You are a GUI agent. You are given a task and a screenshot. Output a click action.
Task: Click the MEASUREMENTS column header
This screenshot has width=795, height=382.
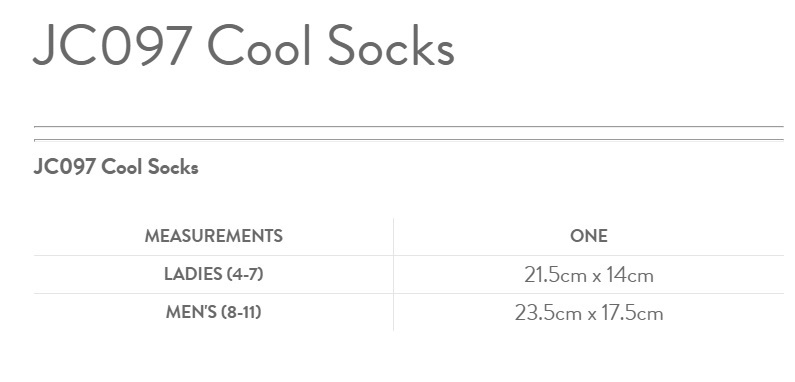click(x=213, y=236)
